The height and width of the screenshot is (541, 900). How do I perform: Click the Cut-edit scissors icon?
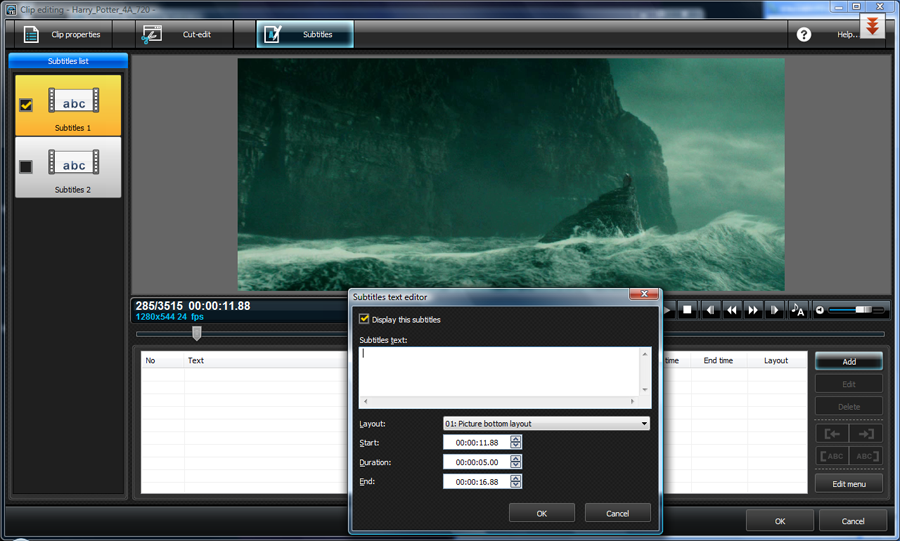(152, 35)
